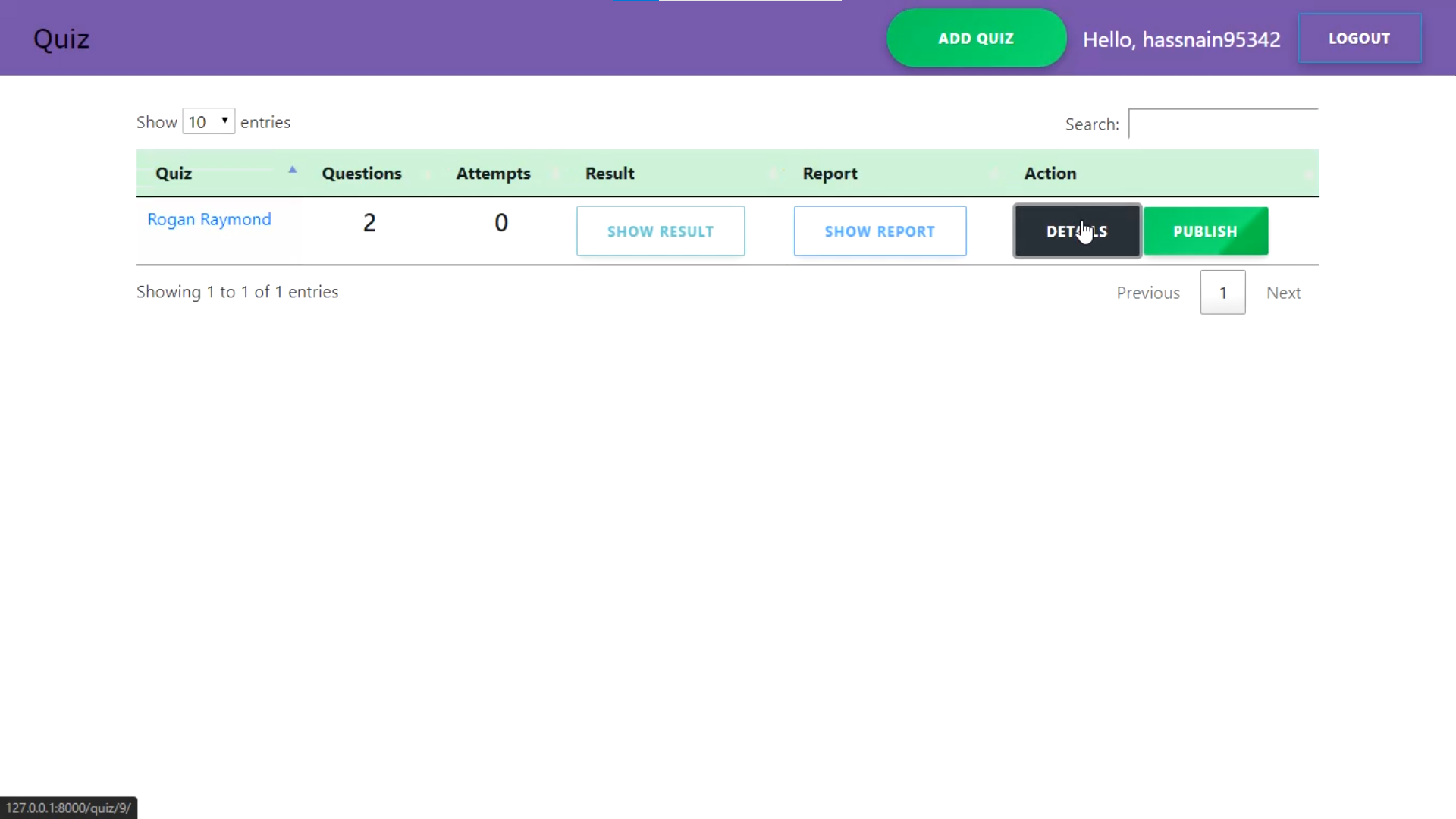Click SHOW RESULT for Rogan Raymond
The height and width of the screenshot is (819, 1456).
click(x=660, y=231)
